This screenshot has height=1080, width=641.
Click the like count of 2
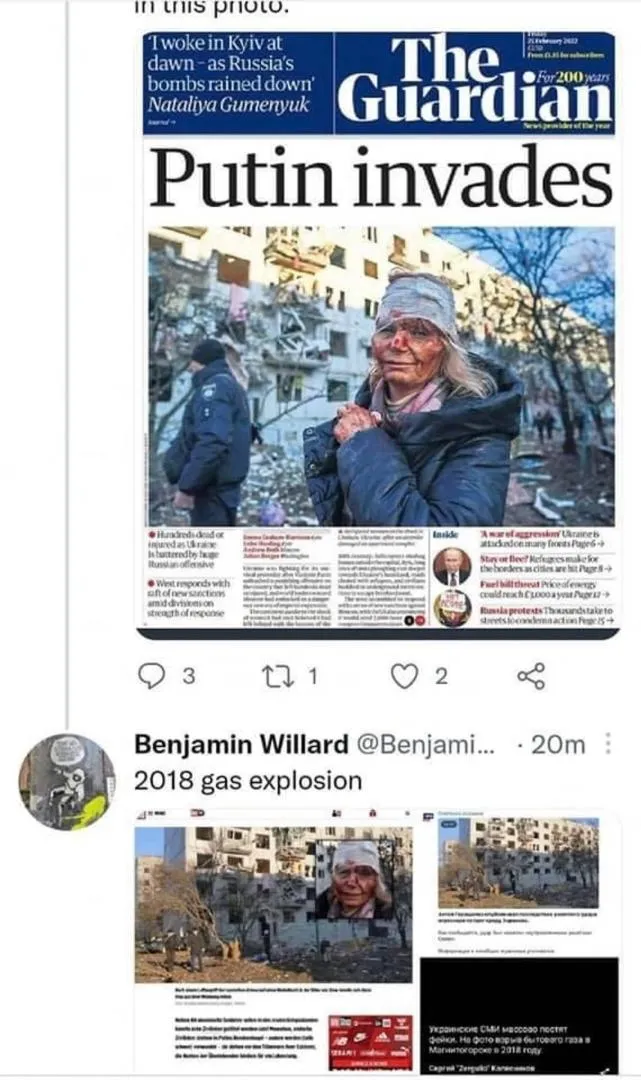point(441,677)
